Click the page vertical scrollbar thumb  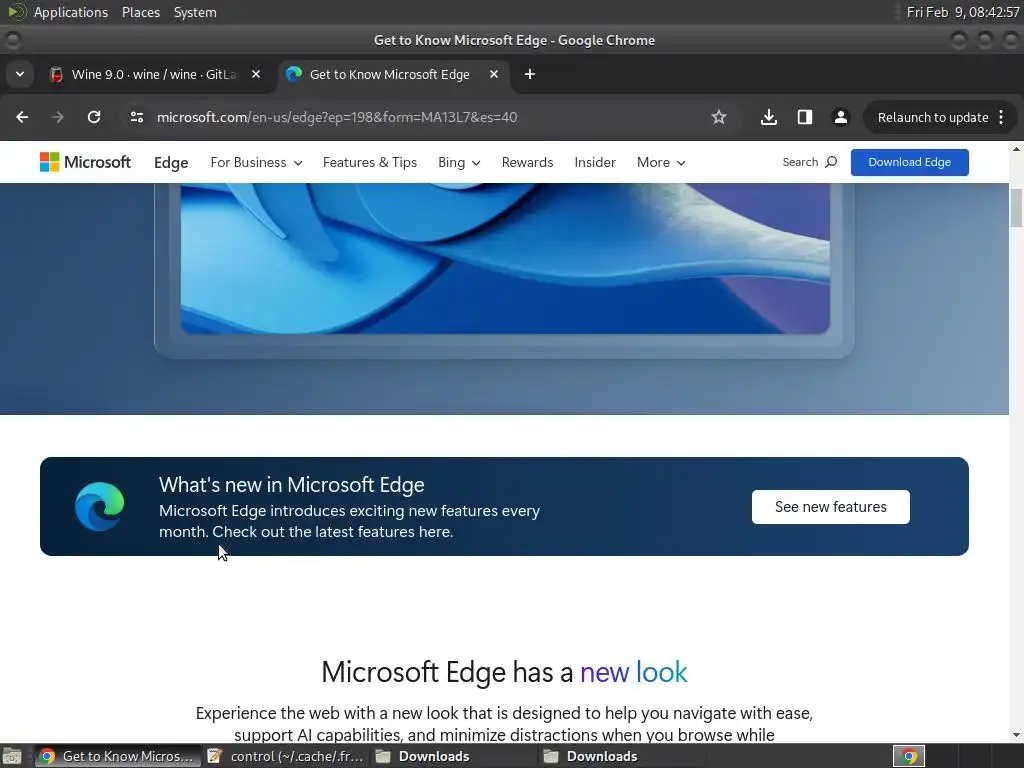click(x=1016, y=208)
